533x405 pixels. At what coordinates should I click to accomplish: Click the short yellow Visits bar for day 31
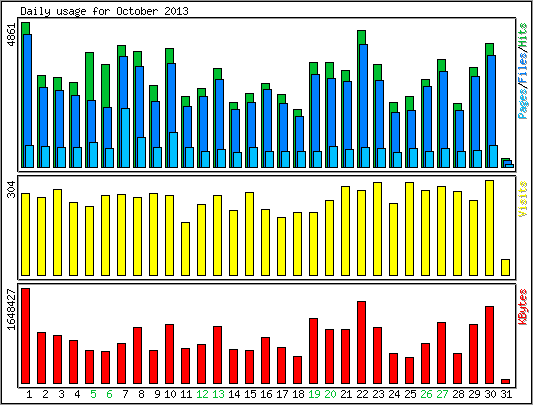[505, 267]
